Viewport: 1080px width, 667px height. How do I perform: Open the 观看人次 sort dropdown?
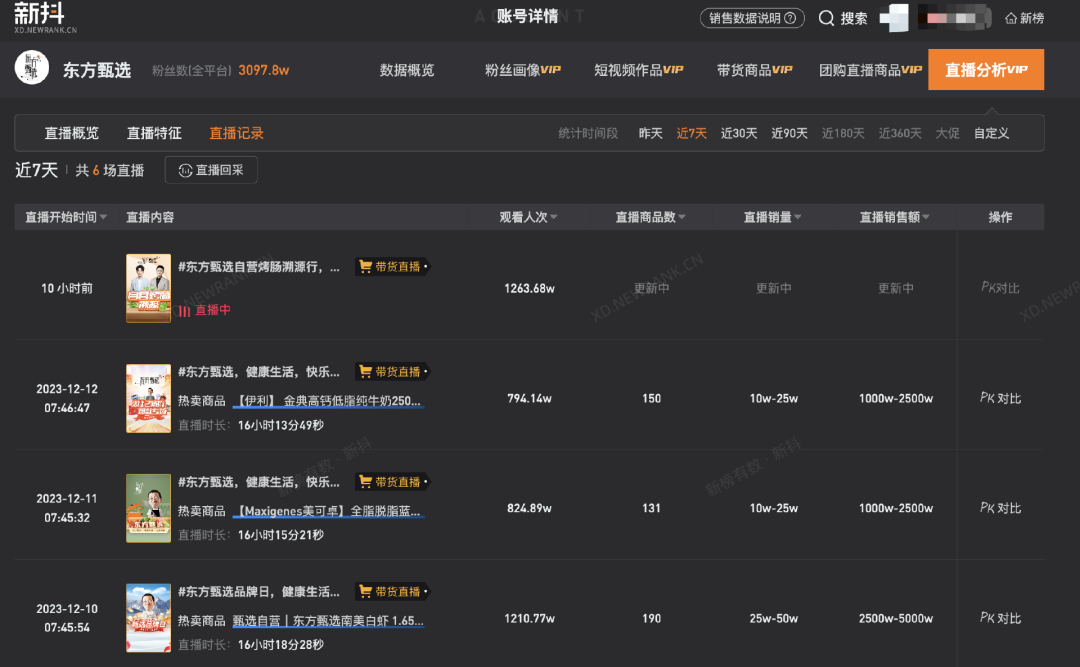[554, 216]
